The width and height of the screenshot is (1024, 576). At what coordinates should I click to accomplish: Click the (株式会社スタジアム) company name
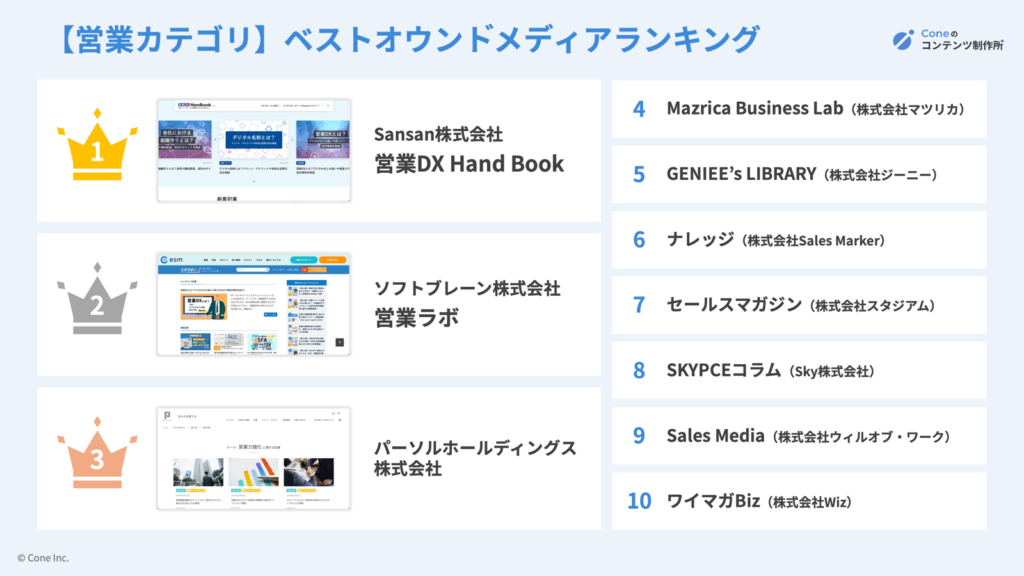(872, 306)
